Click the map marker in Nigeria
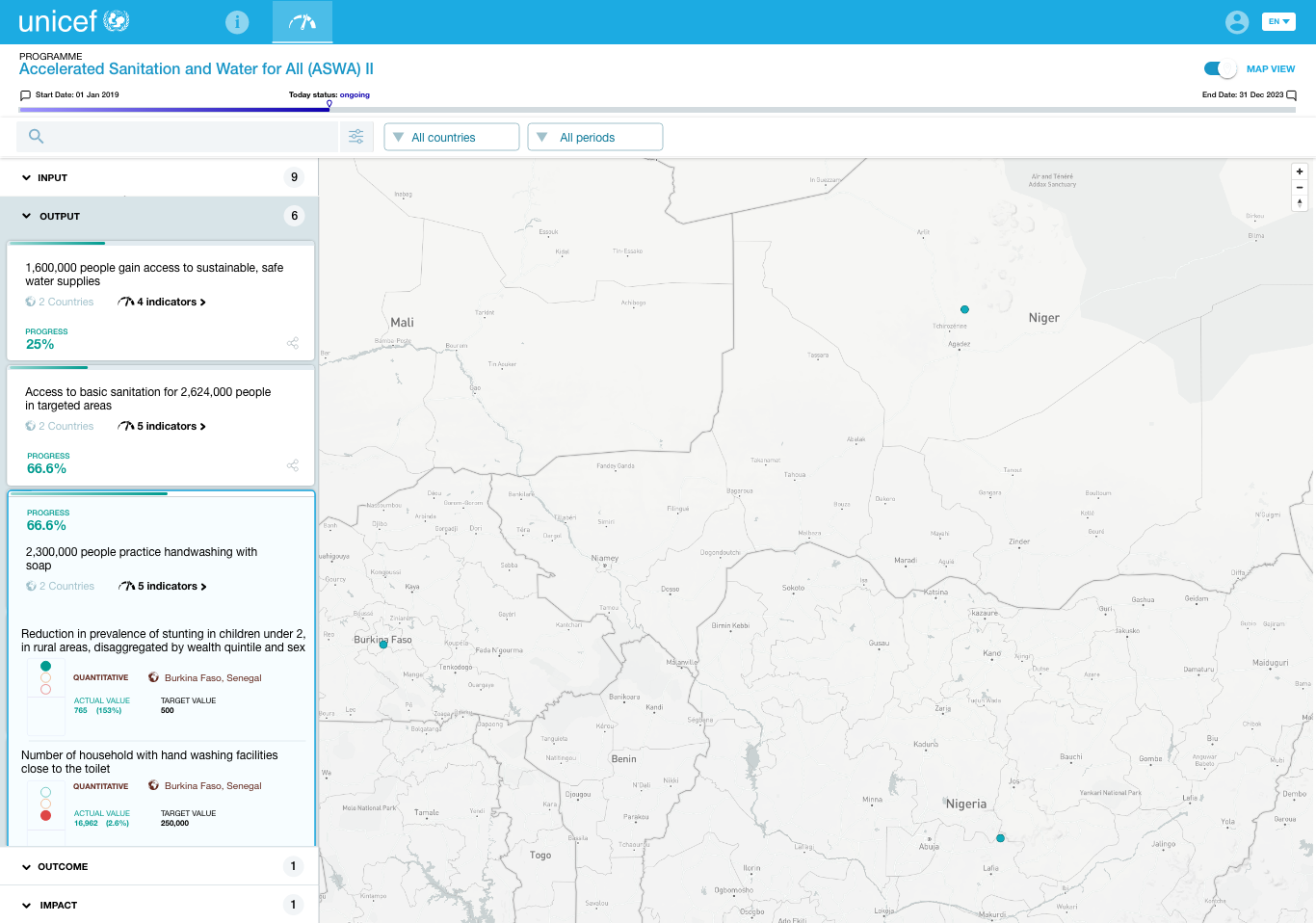 pos(1000,838)
